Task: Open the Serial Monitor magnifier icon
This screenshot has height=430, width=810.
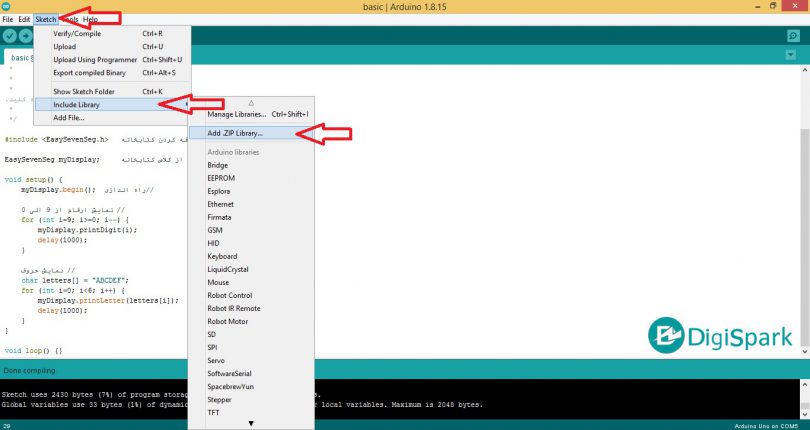Action: pyautogui.click(x=793, y=36)
